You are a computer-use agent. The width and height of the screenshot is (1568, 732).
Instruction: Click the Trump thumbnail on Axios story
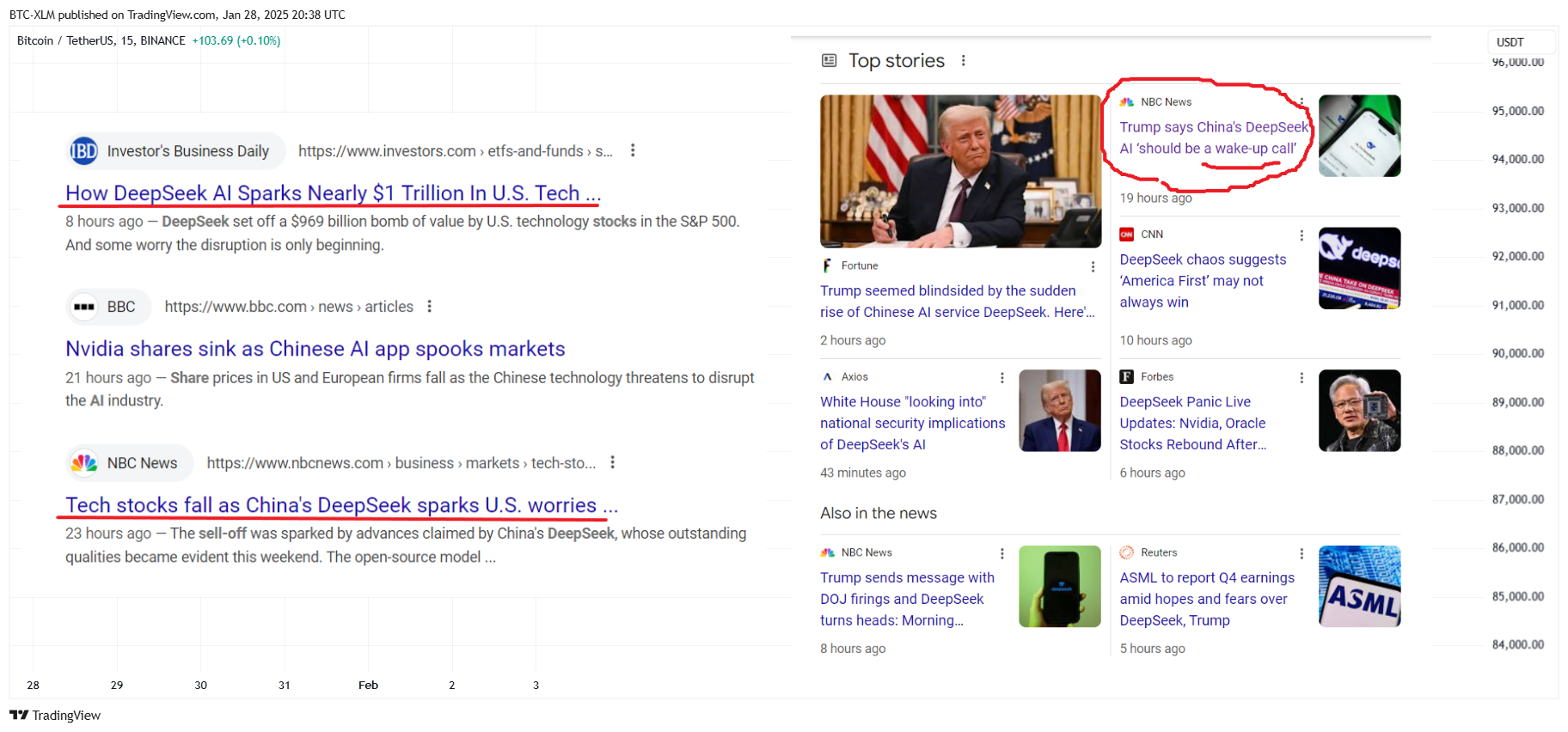pyautogui.click(x=1060, y=411)
